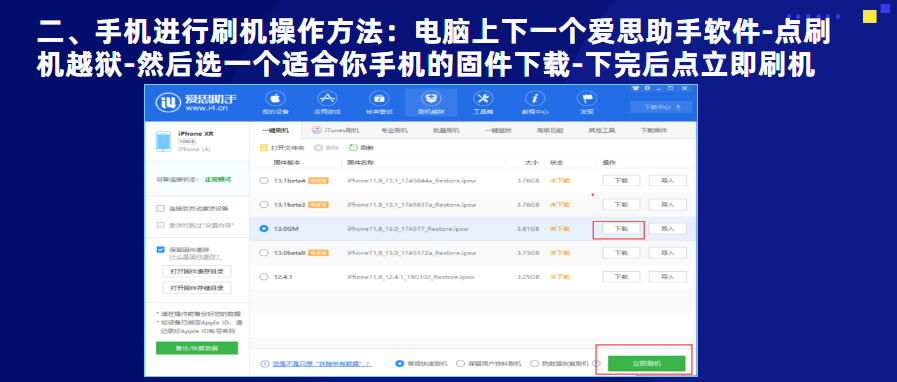Click 下载 for 12.4.1 firmware
Viewport: 897px width, 382px height.
(x=621, y=277)
